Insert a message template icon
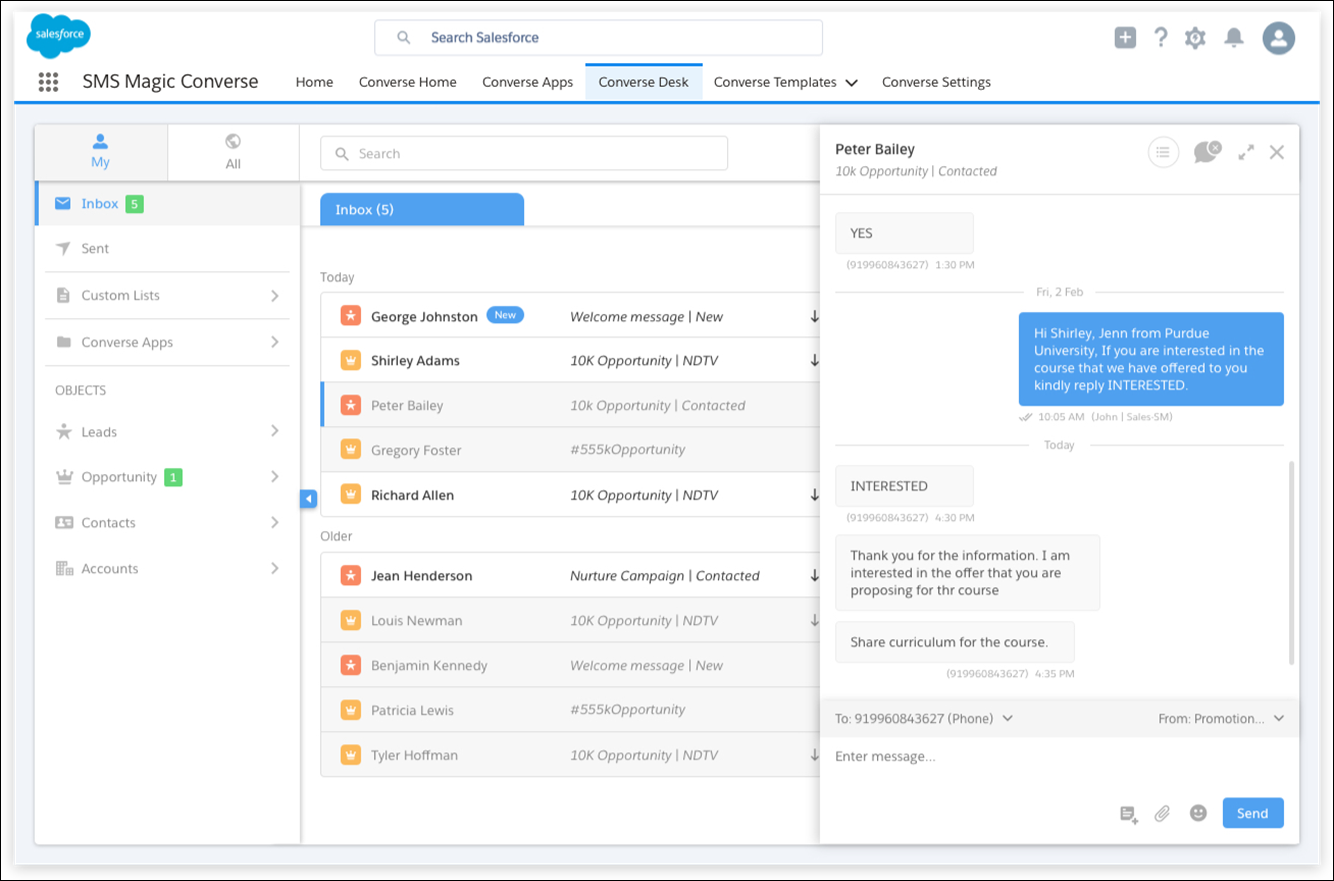The image size is (1334, 881). point(1128,814)
